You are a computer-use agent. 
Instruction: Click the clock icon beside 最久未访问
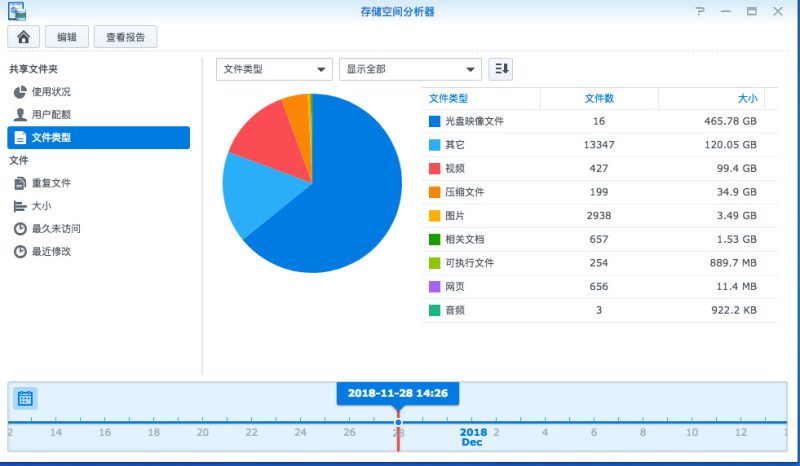(20, 229)
